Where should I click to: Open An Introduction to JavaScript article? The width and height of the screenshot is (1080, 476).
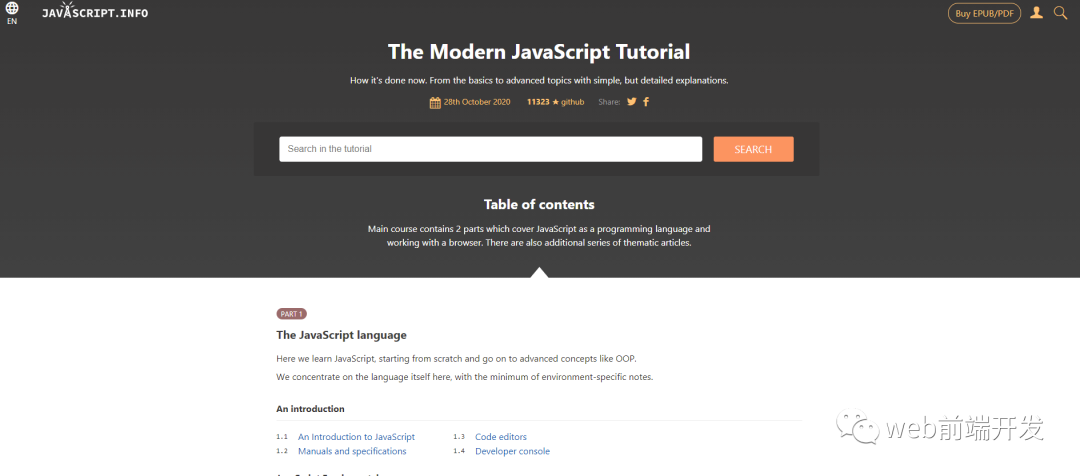[356, 437]
